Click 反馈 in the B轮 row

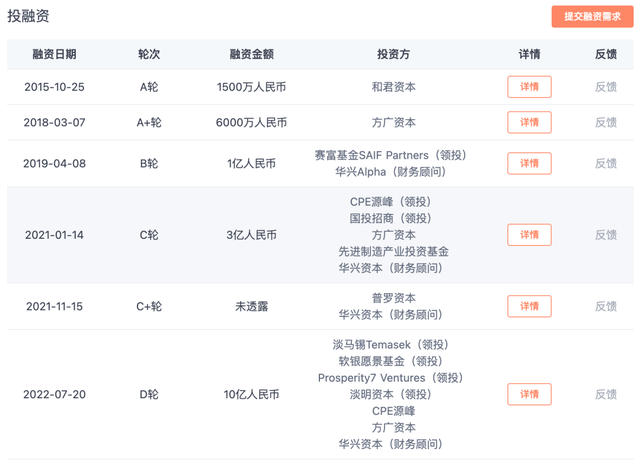click(x=606, y=163)
